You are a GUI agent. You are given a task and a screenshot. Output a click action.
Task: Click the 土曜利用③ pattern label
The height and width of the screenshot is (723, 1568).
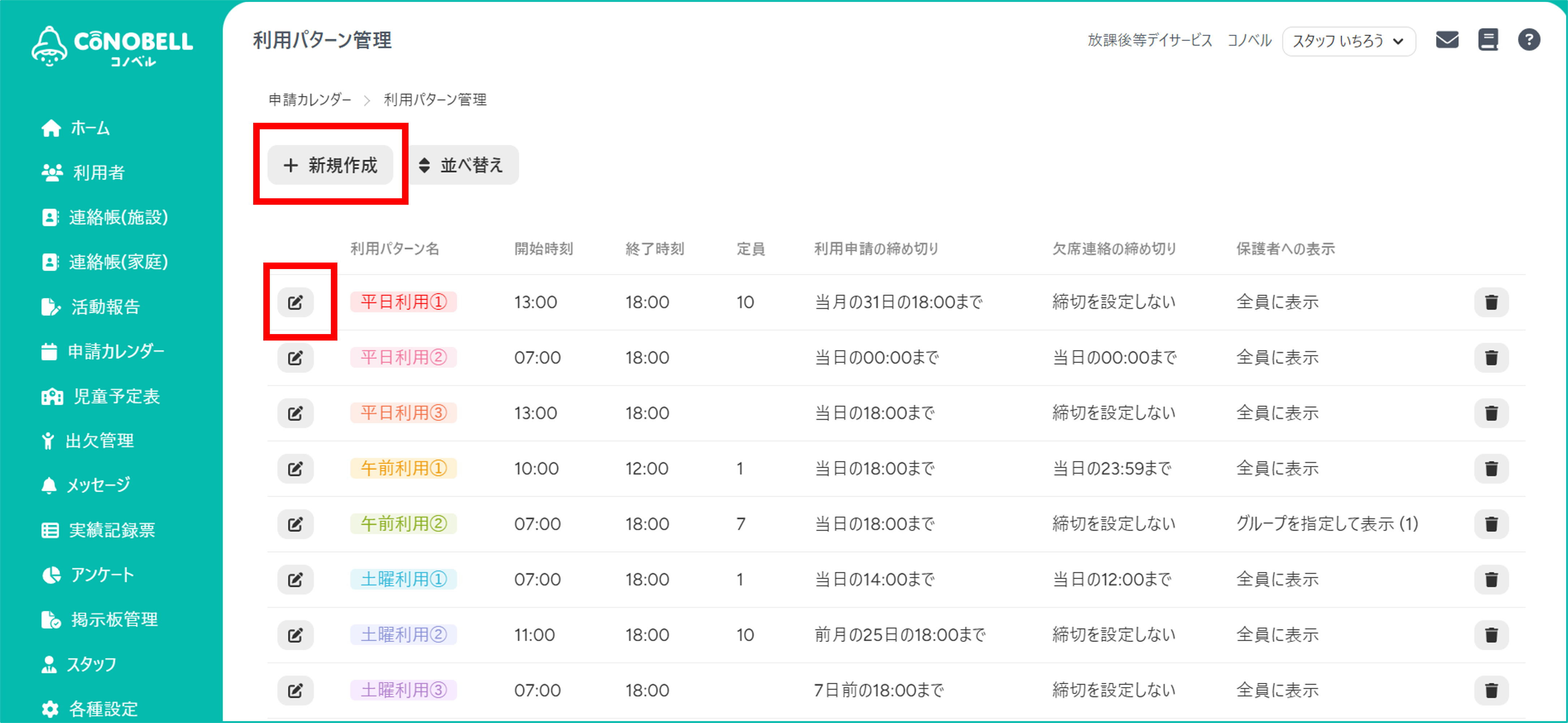point(403,690)
